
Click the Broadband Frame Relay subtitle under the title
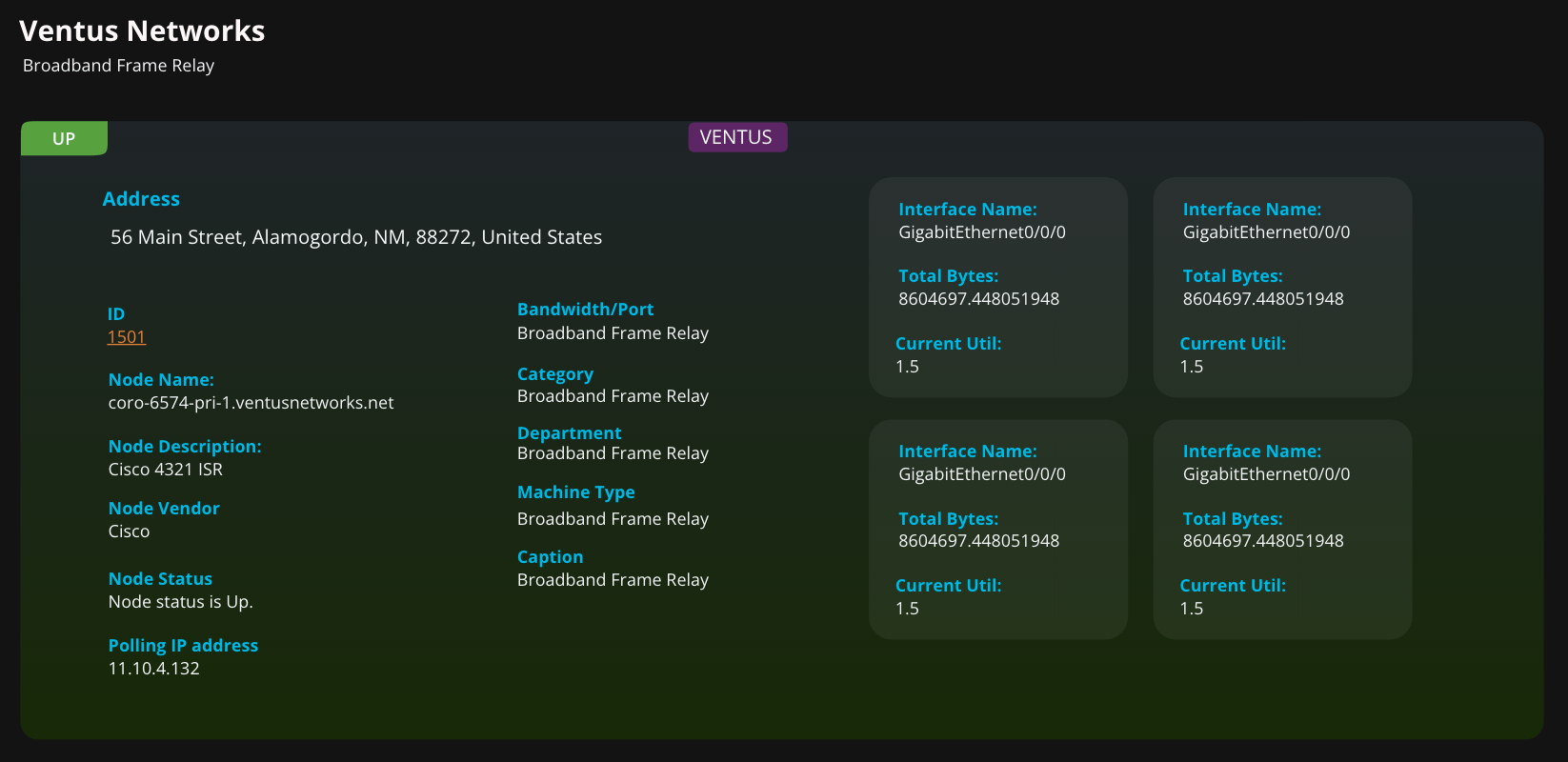118,66
